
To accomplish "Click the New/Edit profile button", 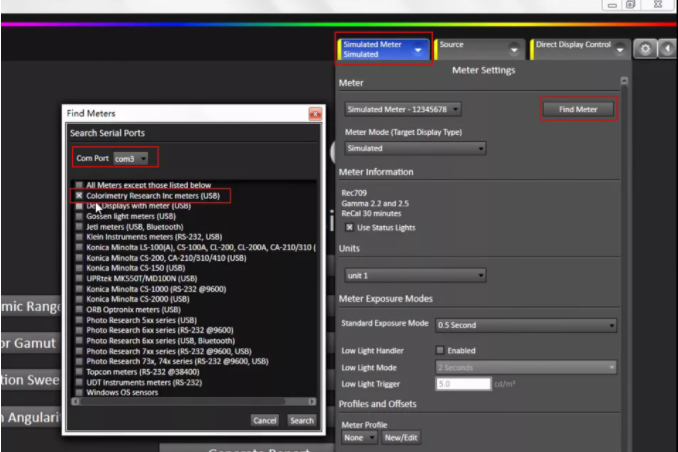I will tap(401, 438).
